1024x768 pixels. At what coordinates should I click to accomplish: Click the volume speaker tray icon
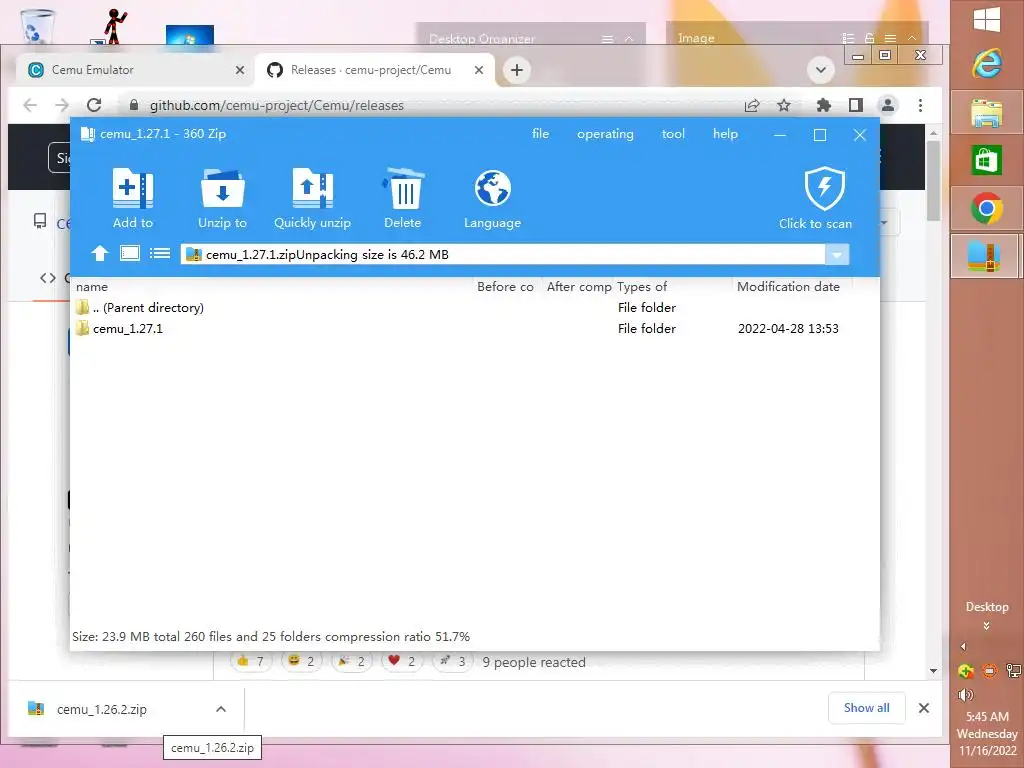tap(966, 694)
